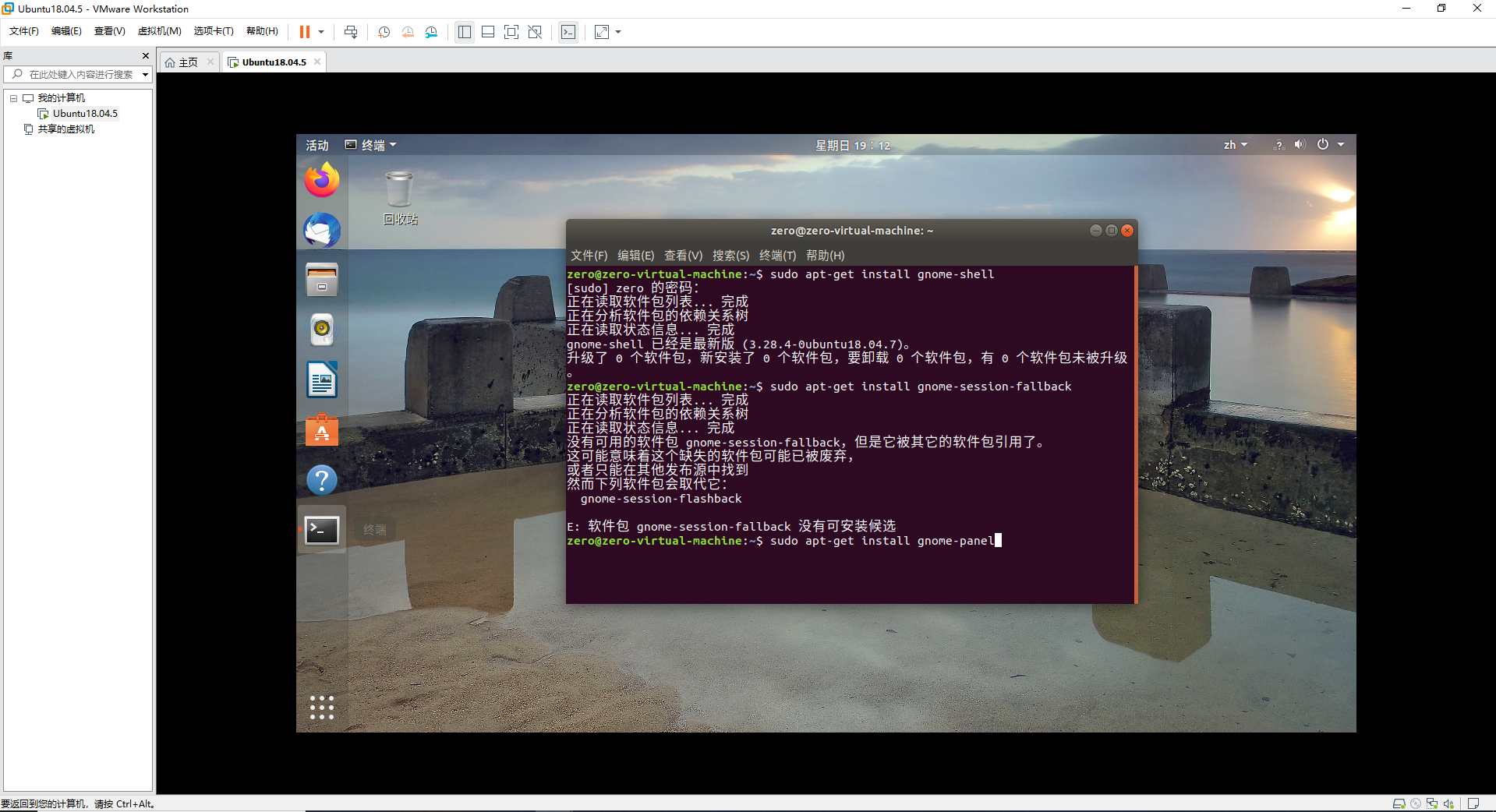Toggle the library sidebar view button

tap(465, 32)
